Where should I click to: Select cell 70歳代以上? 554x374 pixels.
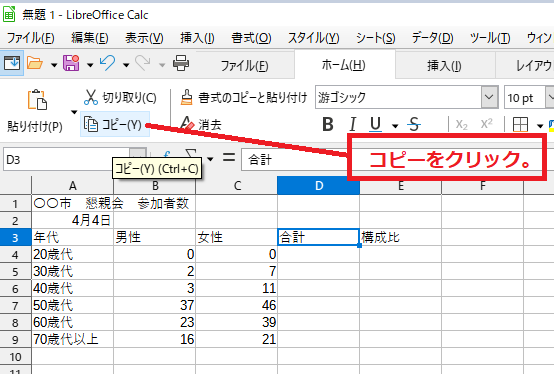(x=72, y=339)
